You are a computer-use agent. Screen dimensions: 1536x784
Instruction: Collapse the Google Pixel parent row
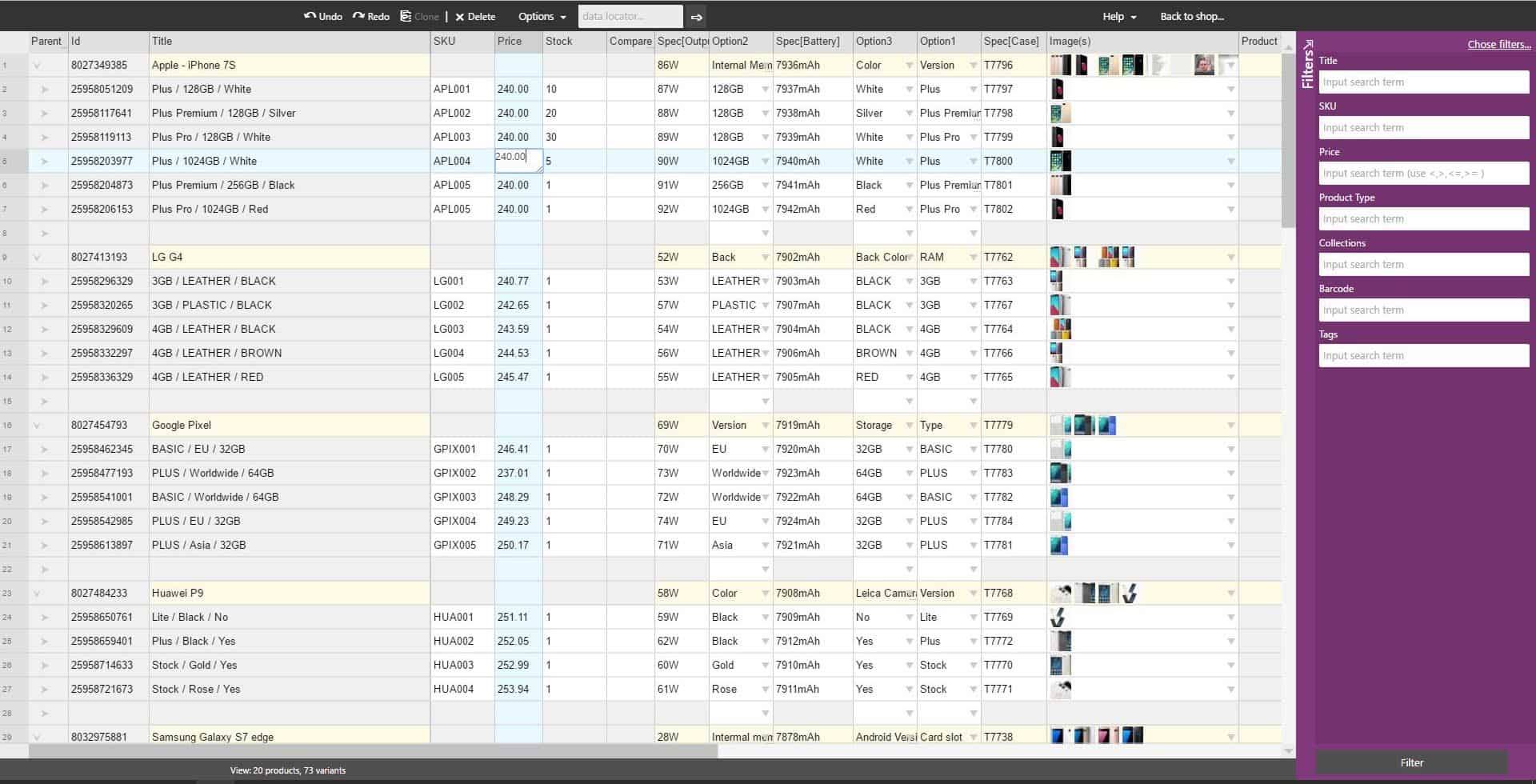click(x=38, y=425)
